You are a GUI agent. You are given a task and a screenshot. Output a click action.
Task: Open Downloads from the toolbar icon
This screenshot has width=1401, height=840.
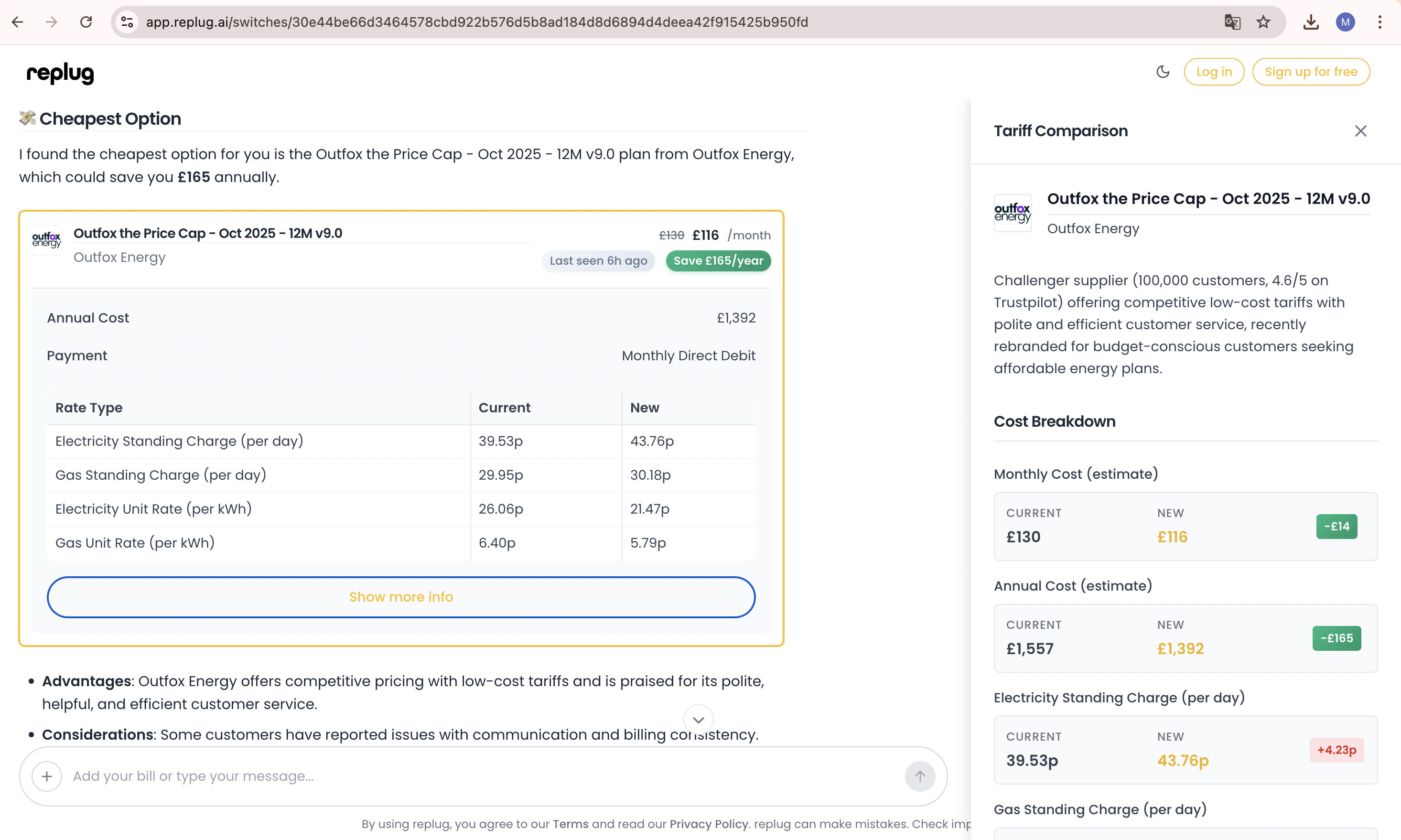tap(1311, 22)
